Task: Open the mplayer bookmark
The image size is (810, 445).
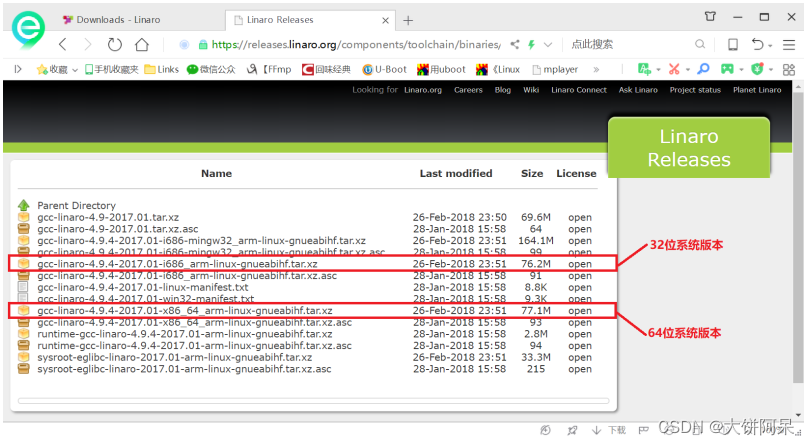Action: 555,69
